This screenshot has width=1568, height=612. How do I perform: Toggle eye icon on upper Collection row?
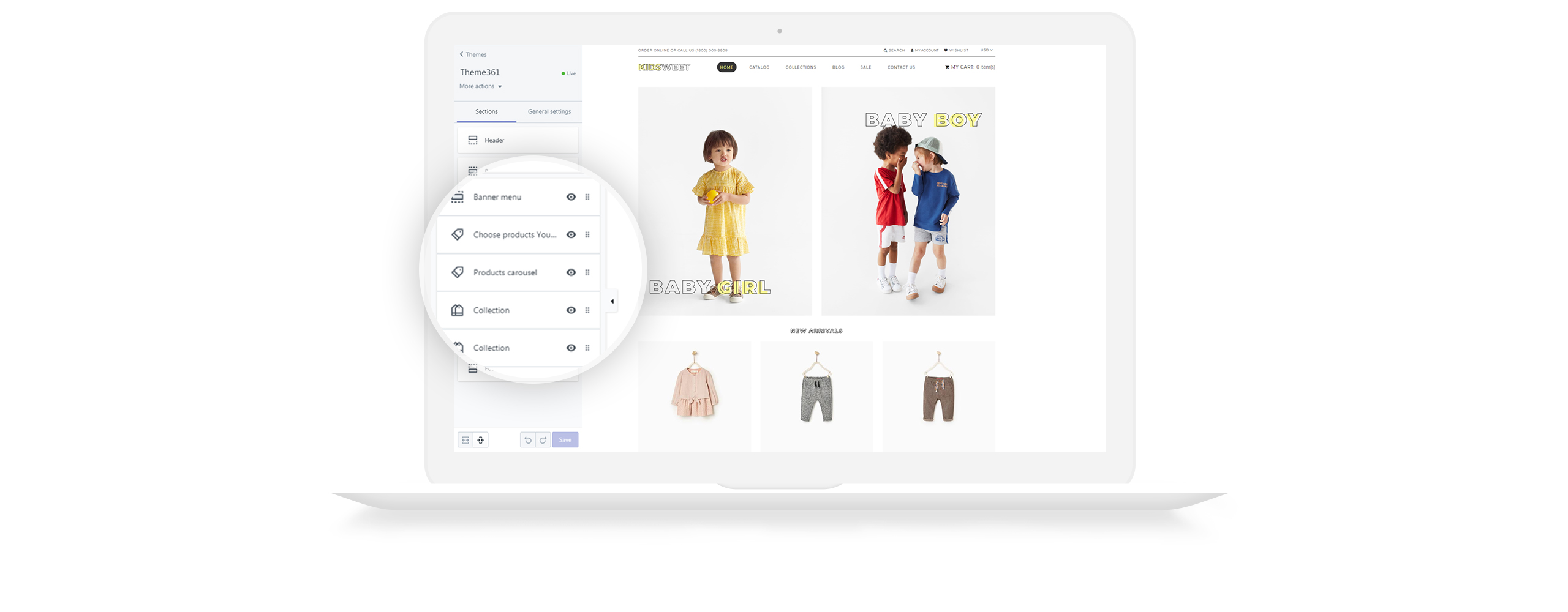tap(571, 310)
